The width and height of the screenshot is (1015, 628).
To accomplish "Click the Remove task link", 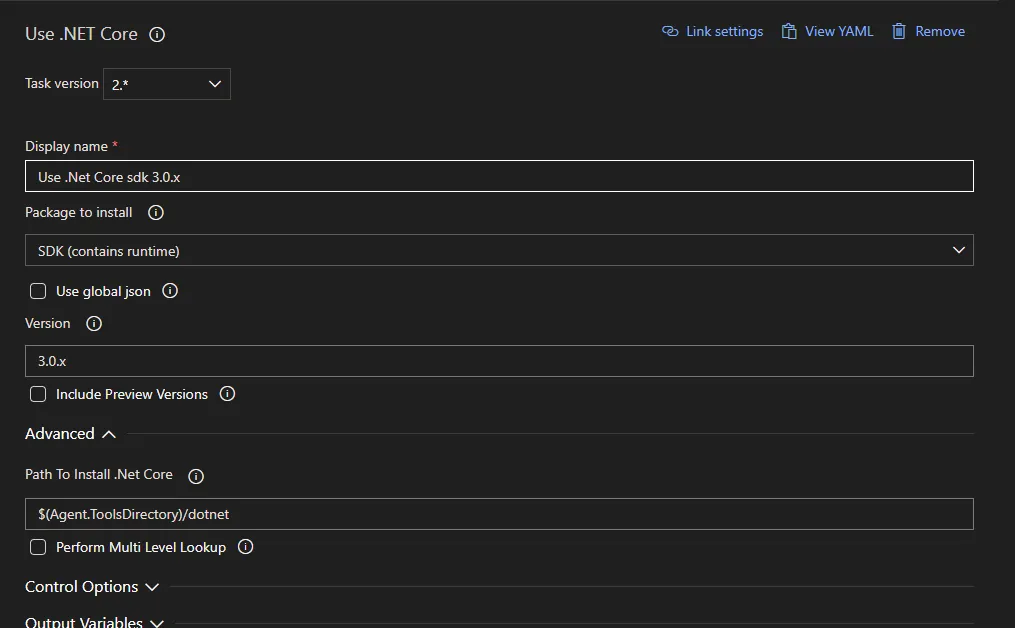I will [928, 31].
